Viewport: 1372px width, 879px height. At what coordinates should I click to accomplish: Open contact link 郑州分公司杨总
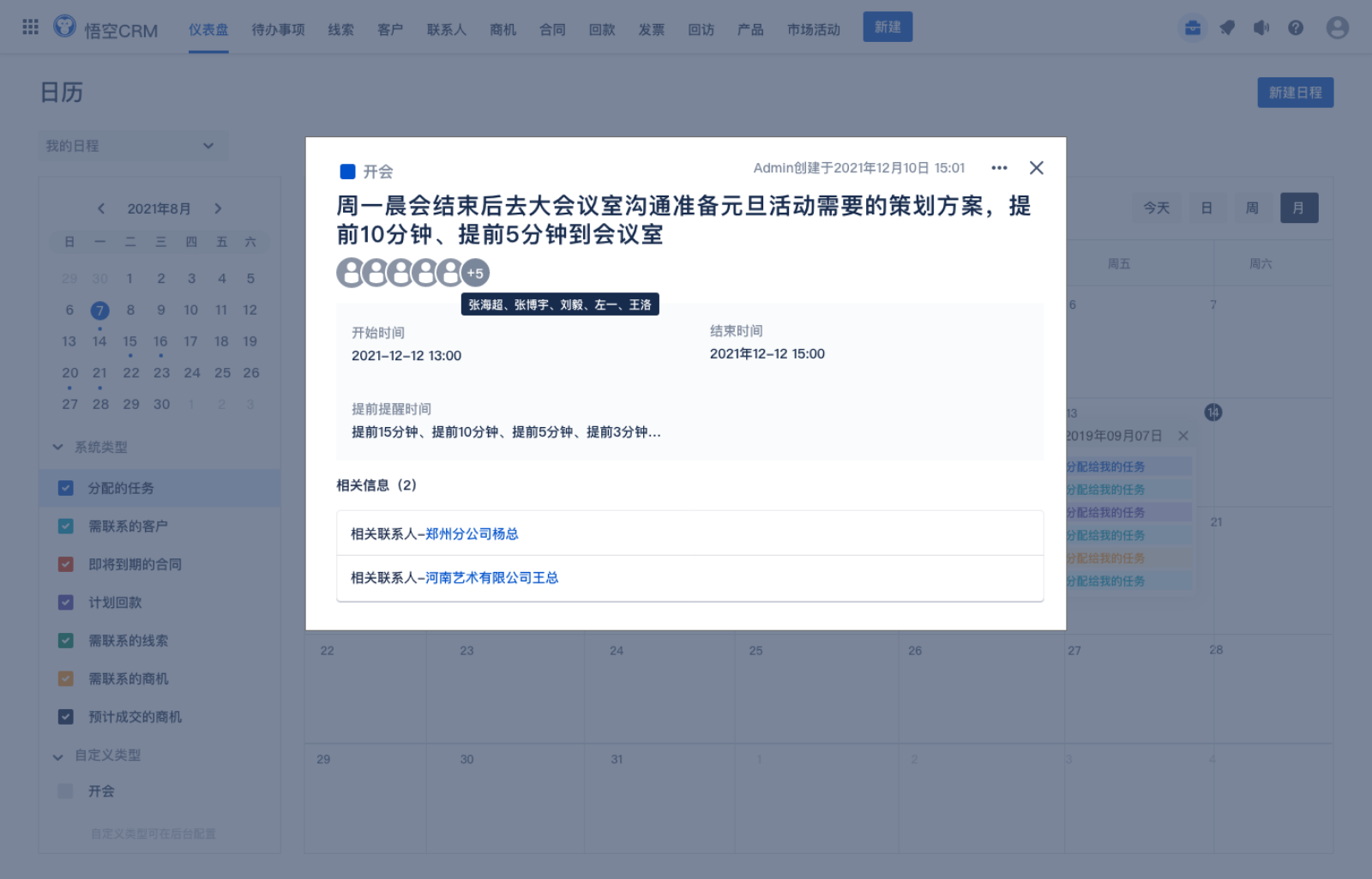472,533
